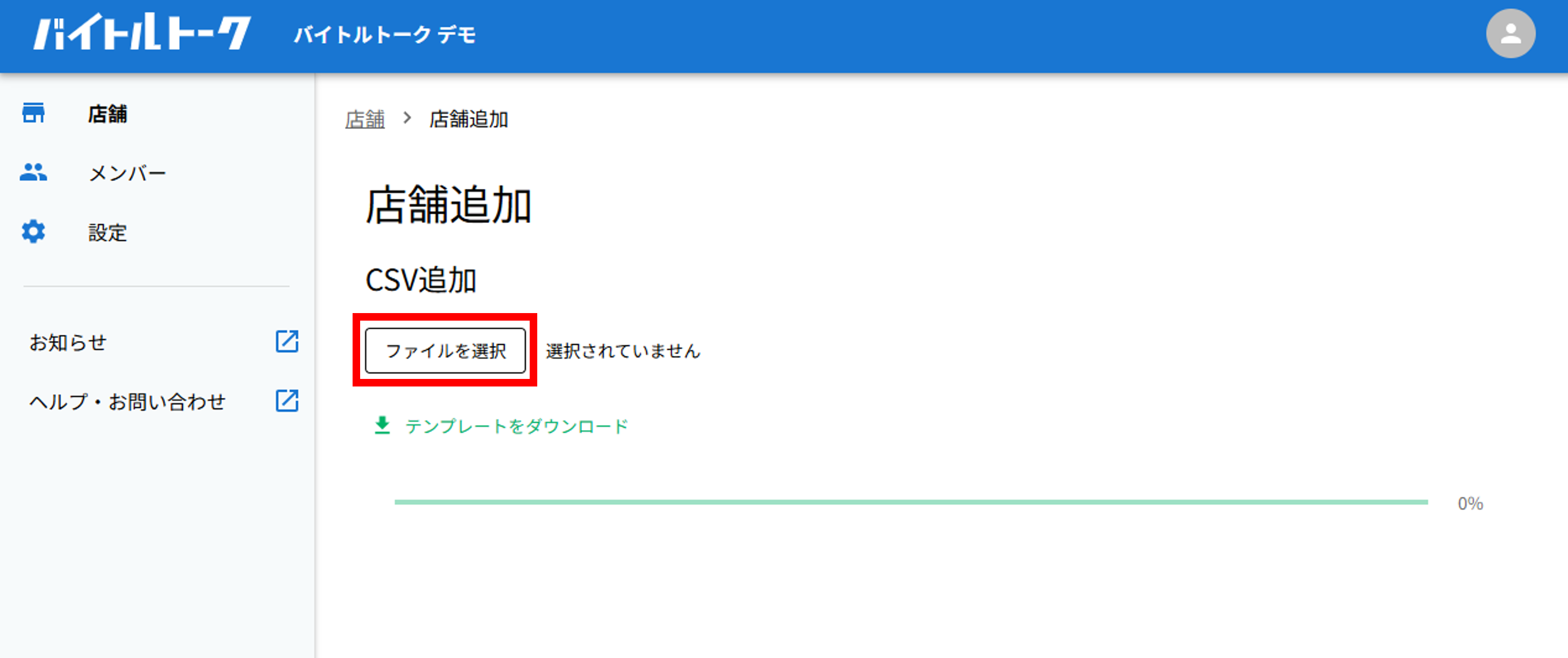Click the CSV追加 section heading
This screenshot has width=1568, height=658.
[x=421, y=281]
